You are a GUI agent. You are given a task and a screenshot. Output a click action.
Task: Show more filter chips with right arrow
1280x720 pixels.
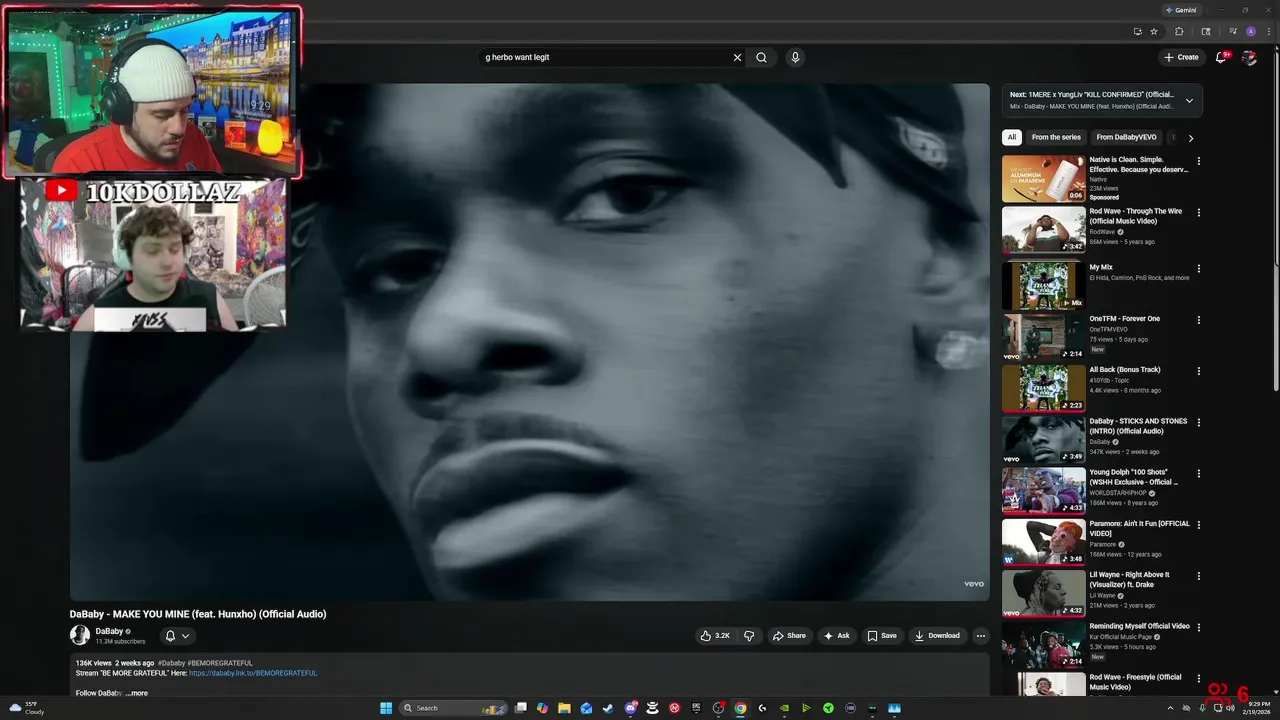(x=1191, y=138)
